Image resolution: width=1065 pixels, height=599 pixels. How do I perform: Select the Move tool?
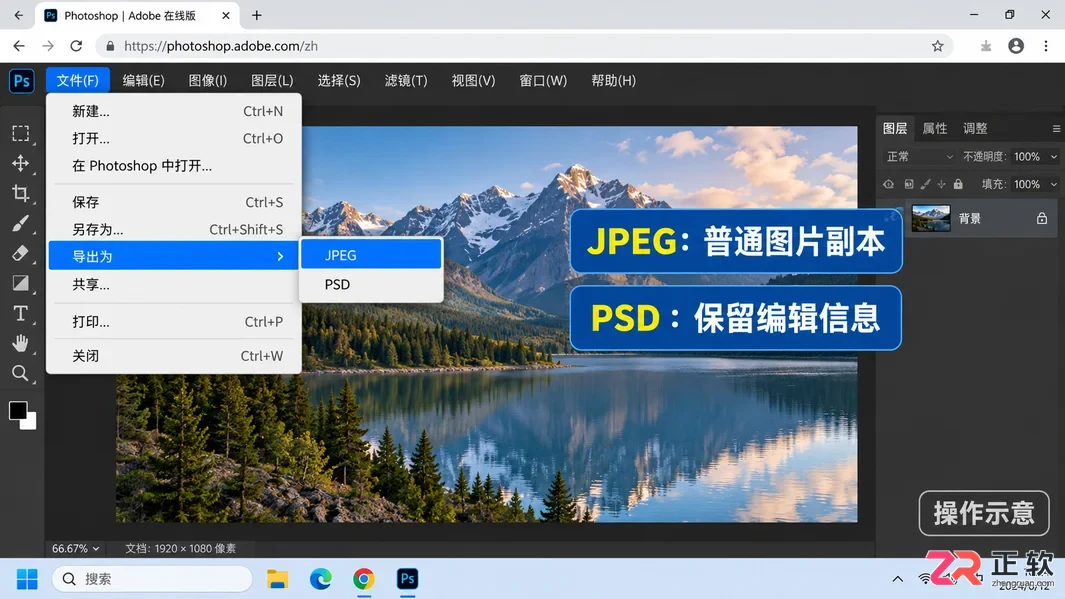(x=20, y=163)
